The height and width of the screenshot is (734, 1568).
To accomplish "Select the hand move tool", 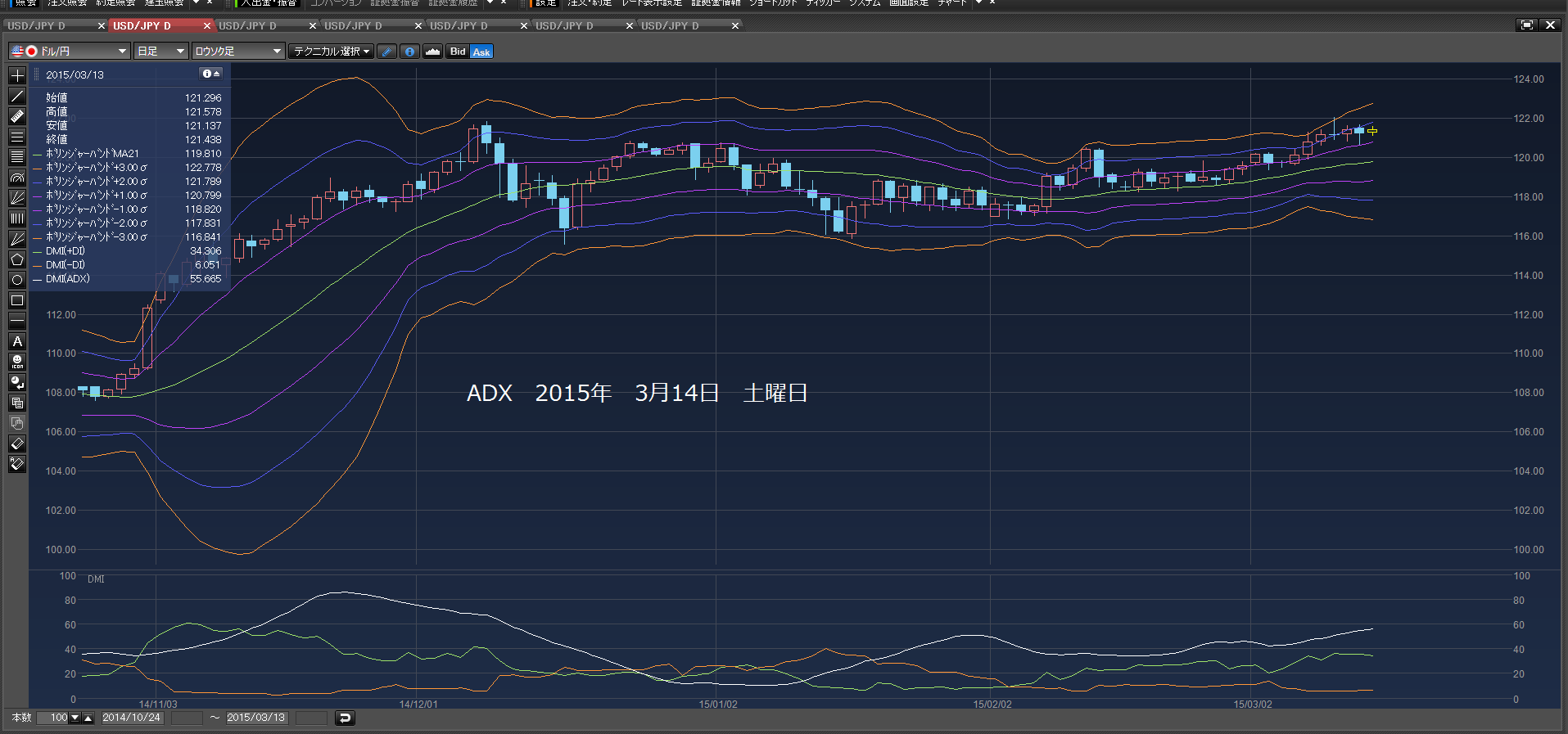I will click(16, 423).
